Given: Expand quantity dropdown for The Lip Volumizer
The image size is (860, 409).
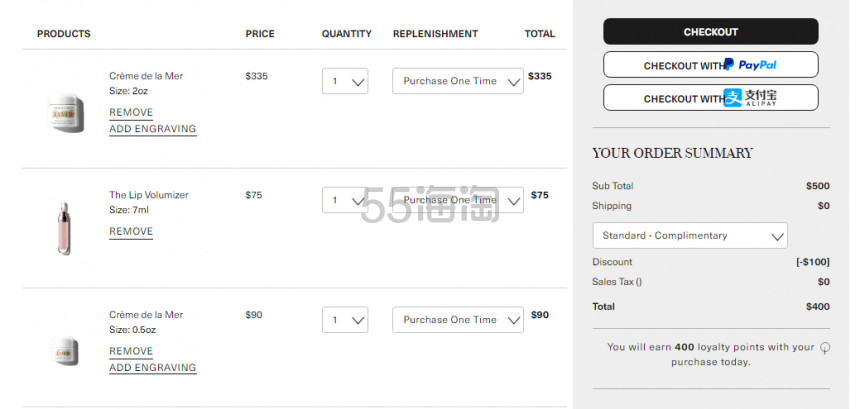Looking at the screenshot, I should 345,200.
